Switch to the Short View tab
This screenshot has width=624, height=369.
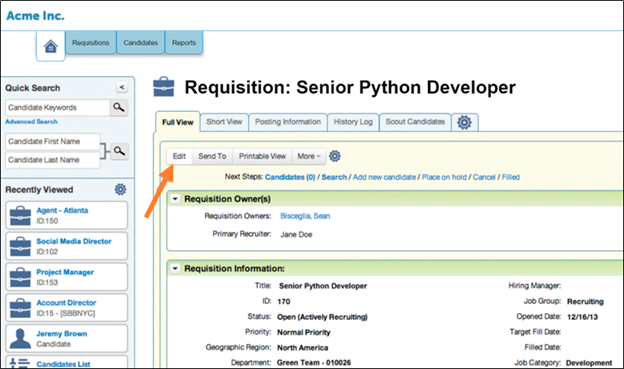(x=224, y=122)
